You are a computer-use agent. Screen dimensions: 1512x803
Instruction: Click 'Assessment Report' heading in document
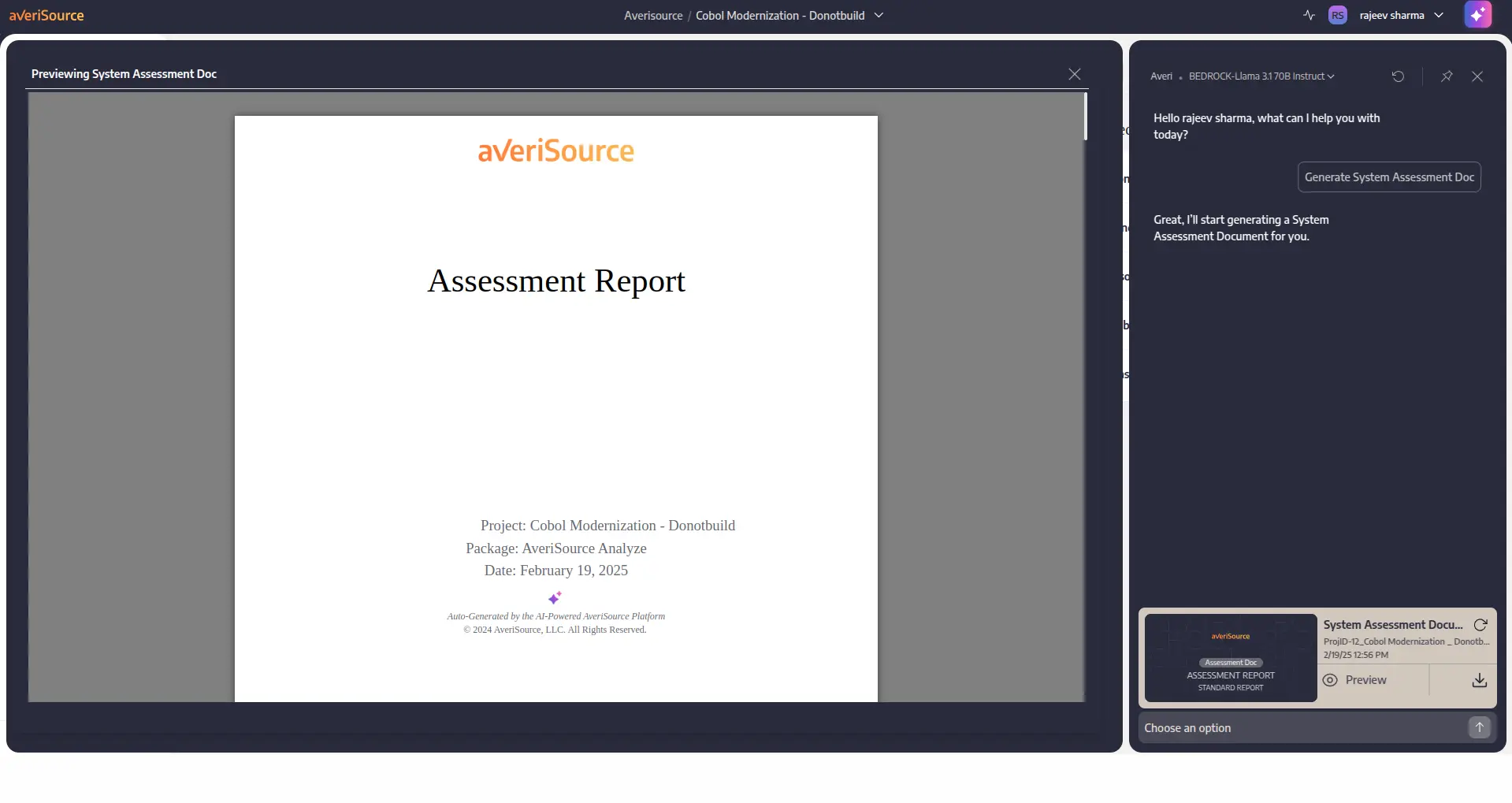tap(556, 281)
